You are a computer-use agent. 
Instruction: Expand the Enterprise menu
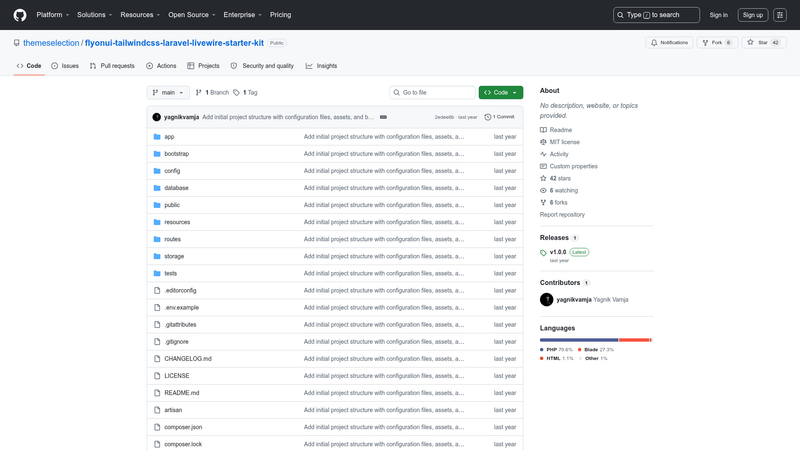pyautogui.click(x=242, y=15)
